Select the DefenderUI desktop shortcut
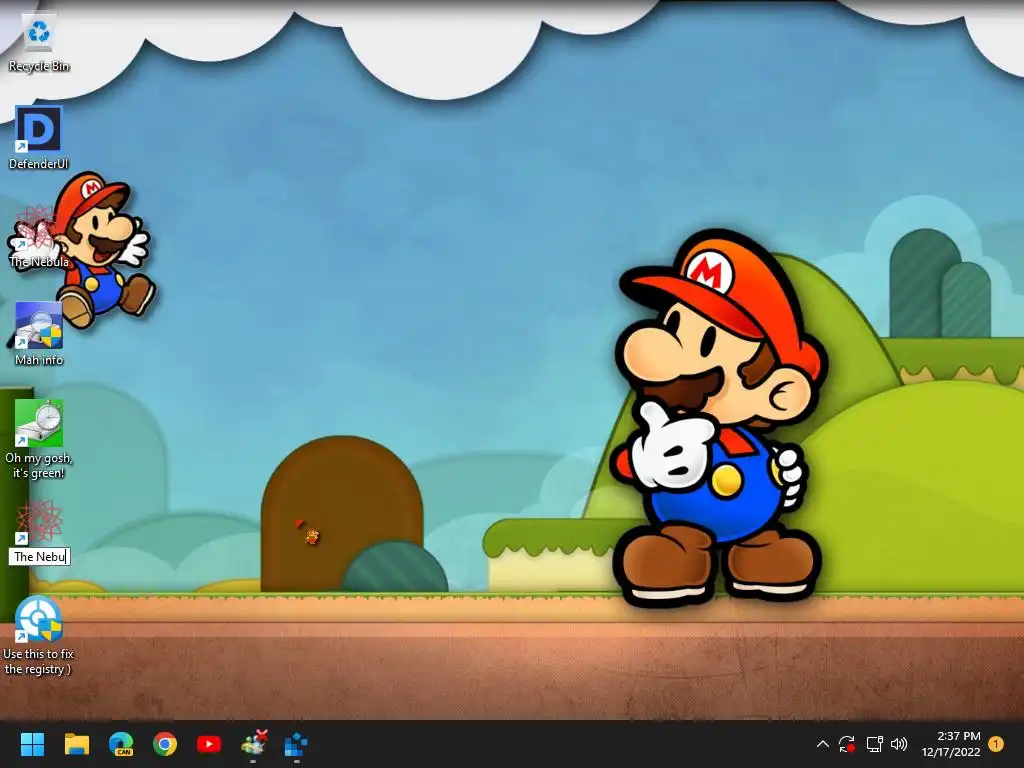Screen dimensions: 1024x768 pyautogui.click(x=39, y=138)
